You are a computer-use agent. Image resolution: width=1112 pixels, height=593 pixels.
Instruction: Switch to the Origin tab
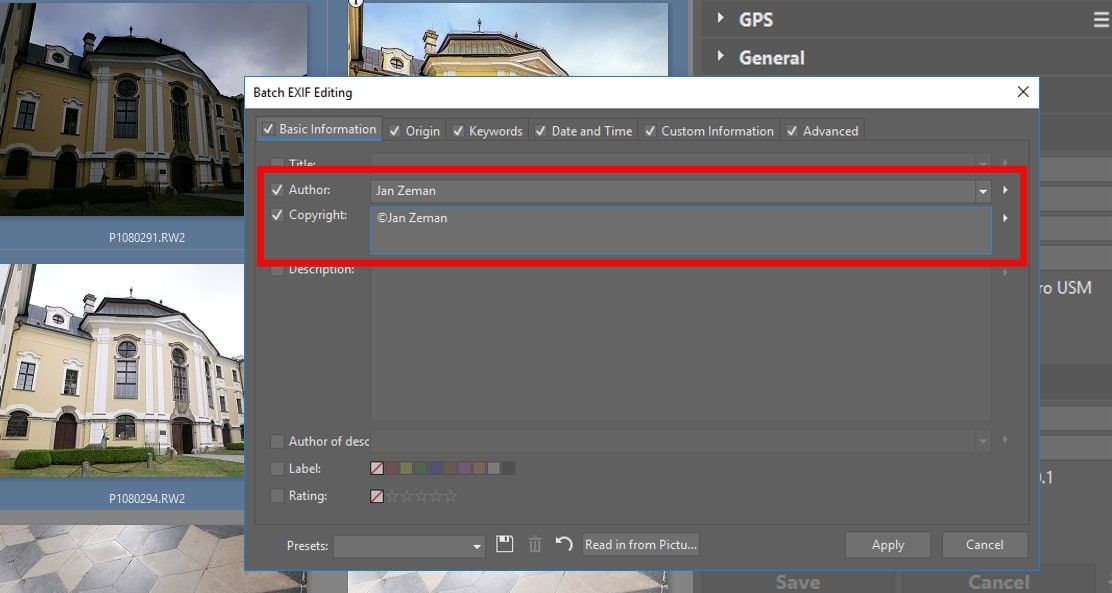tap(414, 129)
